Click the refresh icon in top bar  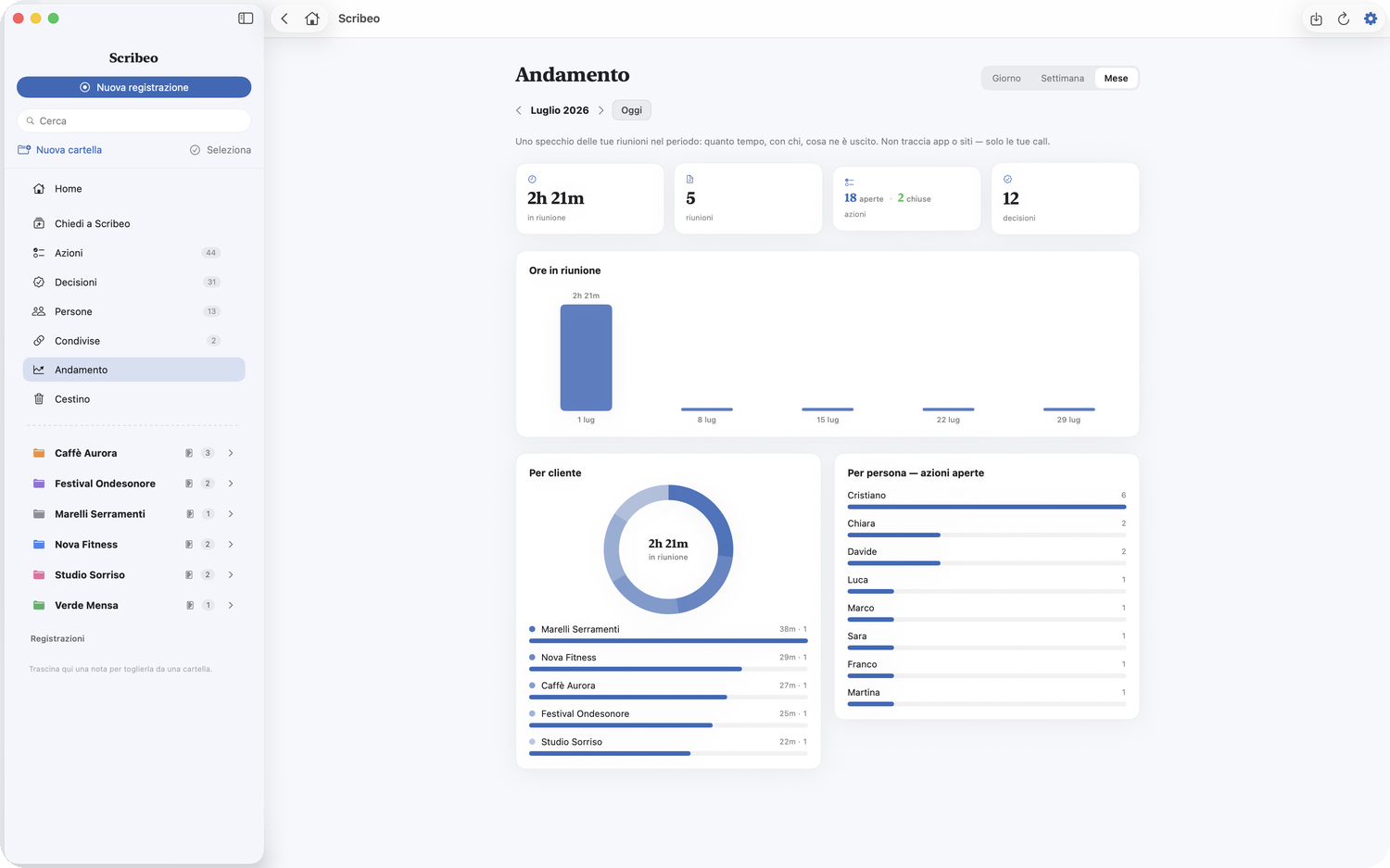(1343, 19)
